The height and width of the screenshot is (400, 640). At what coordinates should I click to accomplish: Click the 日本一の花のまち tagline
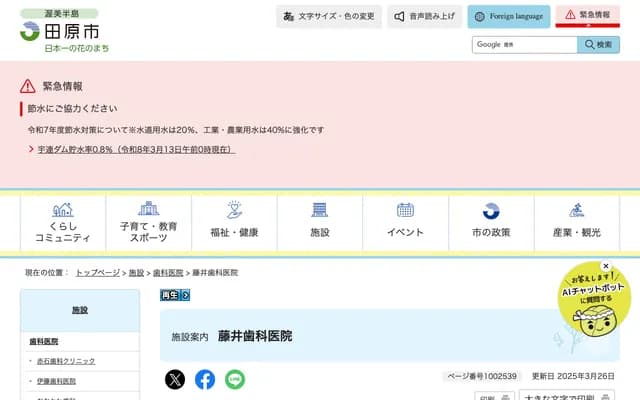[77, 49]
